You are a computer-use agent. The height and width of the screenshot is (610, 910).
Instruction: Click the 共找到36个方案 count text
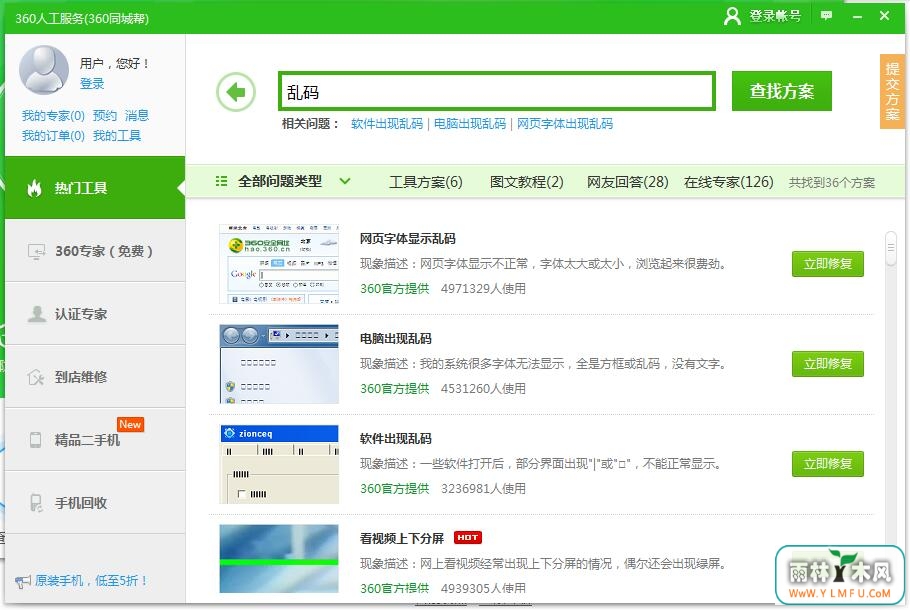point(832,183)
